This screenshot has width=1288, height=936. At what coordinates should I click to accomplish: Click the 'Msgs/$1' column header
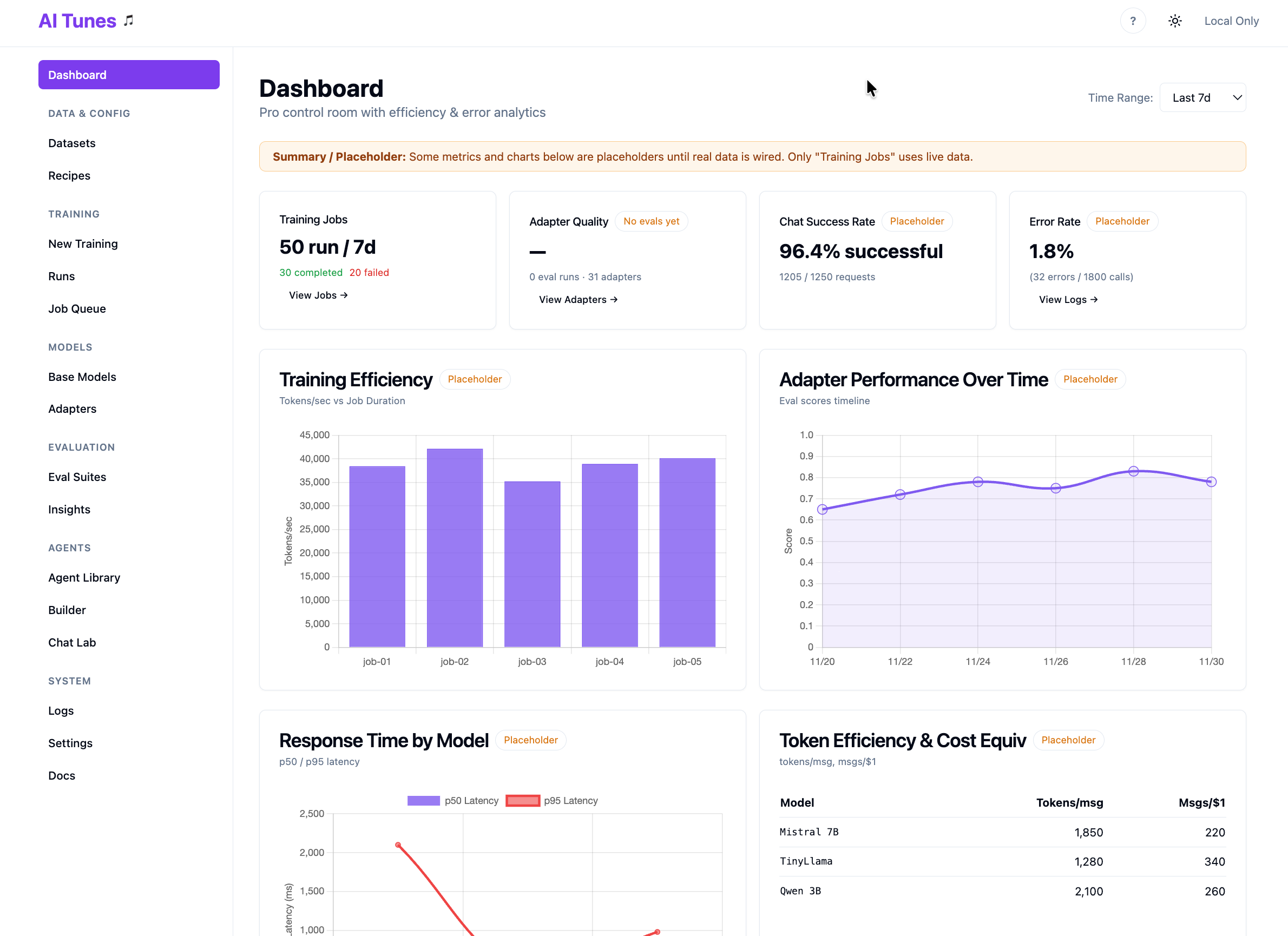(1201, 802)
